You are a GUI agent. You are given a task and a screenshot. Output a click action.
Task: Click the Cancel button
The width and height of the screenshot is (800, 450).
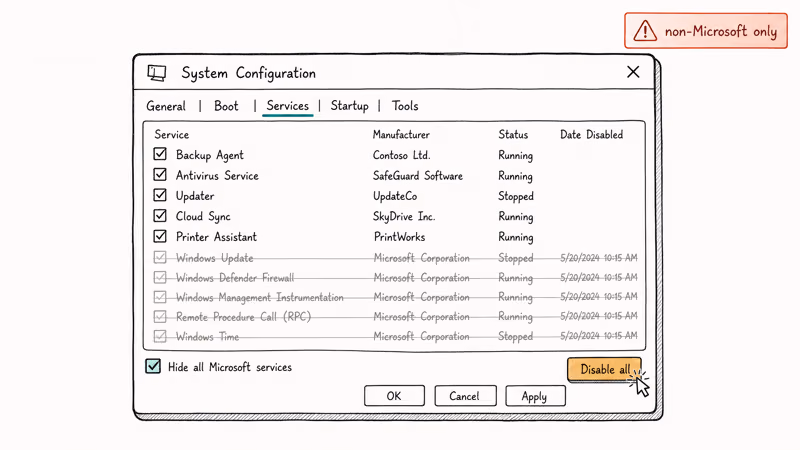pyautogui.click(x=465, y=396)
